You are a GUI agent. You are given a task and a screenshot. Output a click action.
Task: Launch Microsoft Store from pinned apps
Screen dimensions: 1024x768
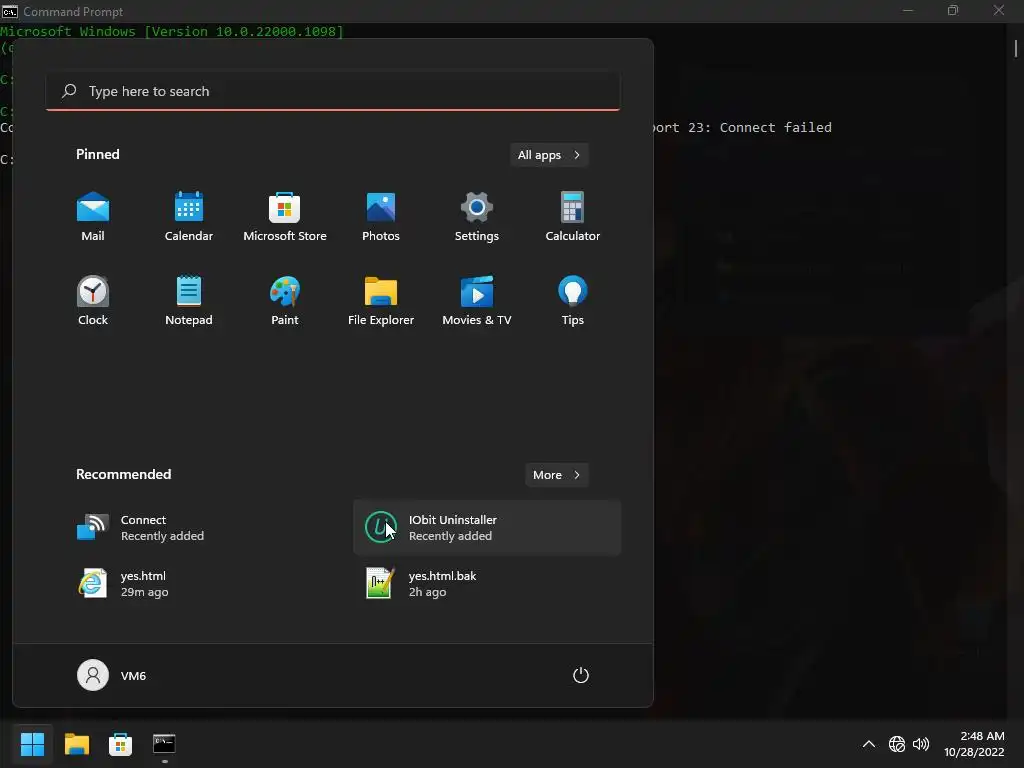(285, 217)
